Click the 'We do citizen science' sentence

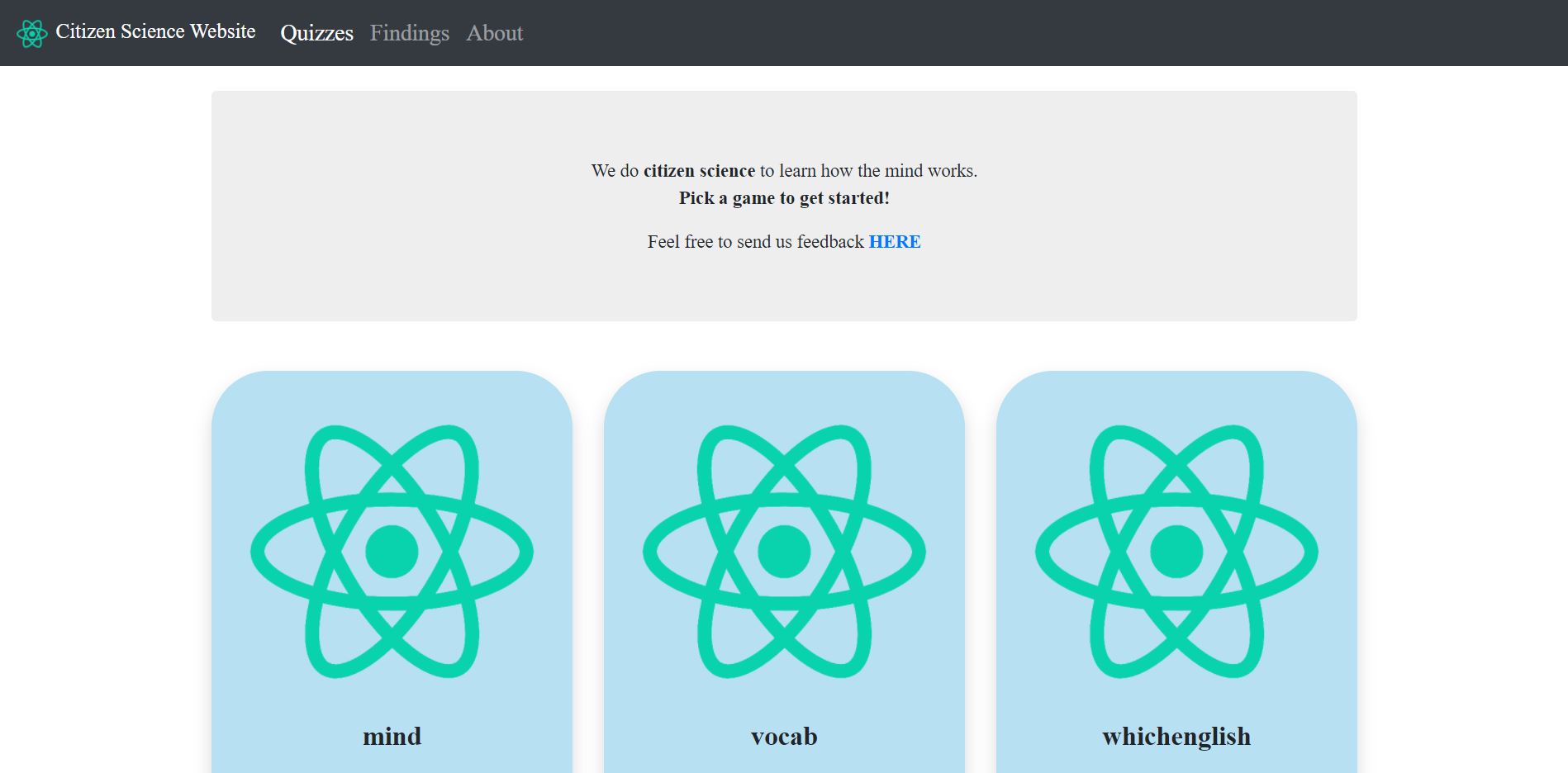784,171
